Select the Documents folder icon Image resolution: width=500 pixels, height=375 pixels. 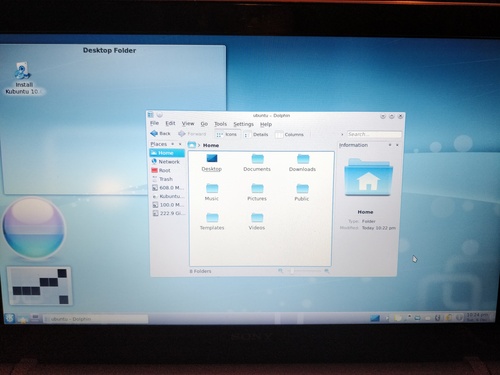coord(257,162)
